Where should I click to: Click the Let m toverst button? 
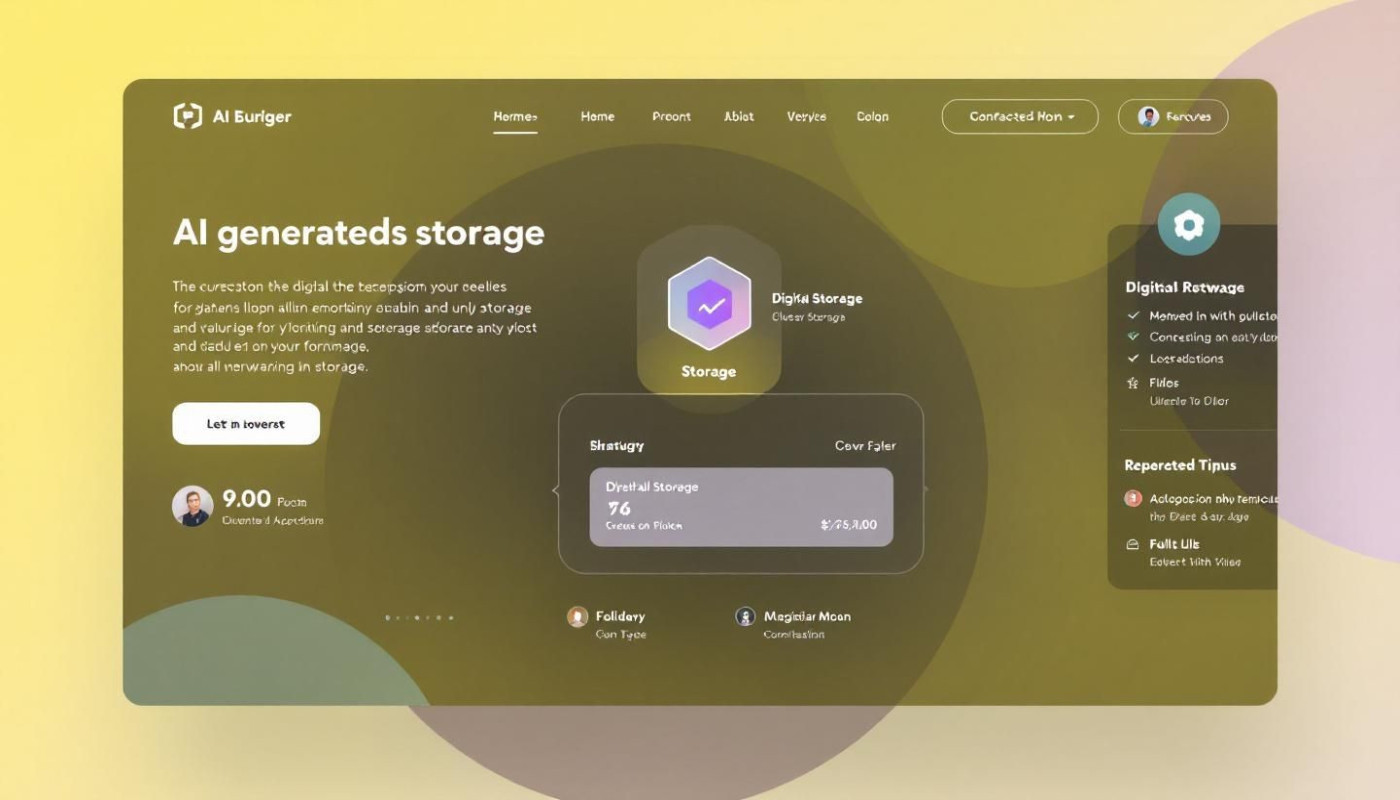(246, 424)
